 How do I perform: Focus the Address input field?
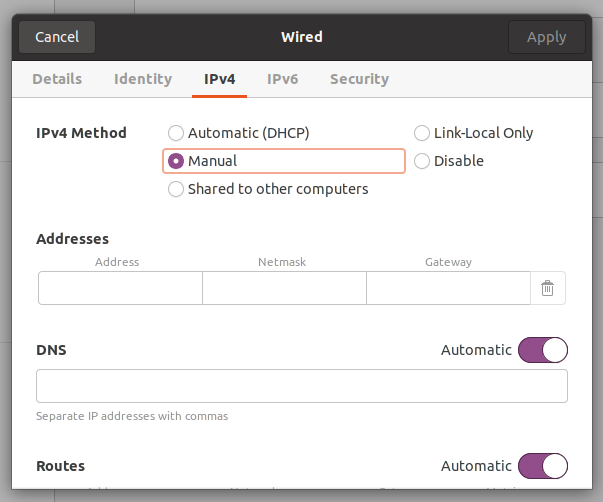coord(120,288)
